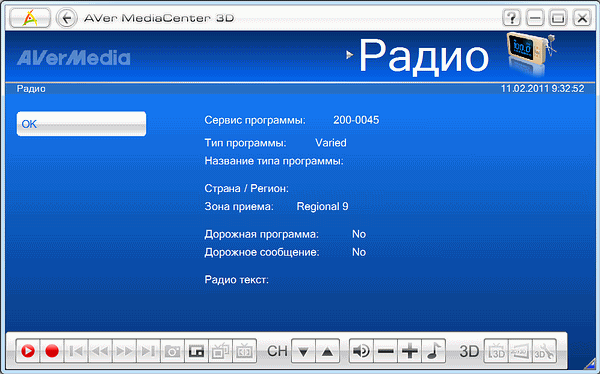Click the AVerMedia logo
This screenshot has width=600, height=374.
[73, 58]
